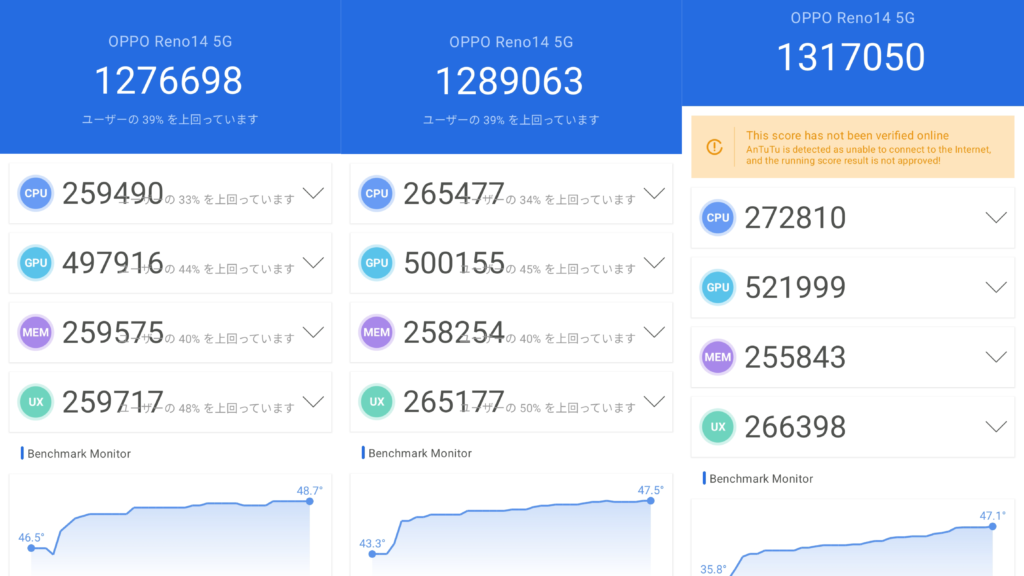Click the total score 1276698

tap(168, 81)
